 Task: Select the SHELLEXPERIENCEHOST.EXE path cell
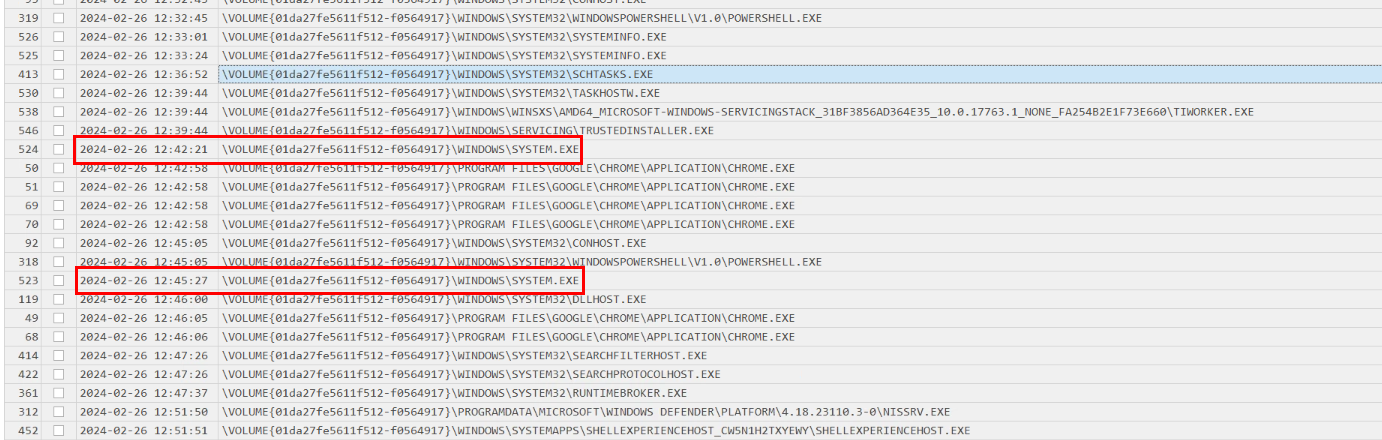596,430
